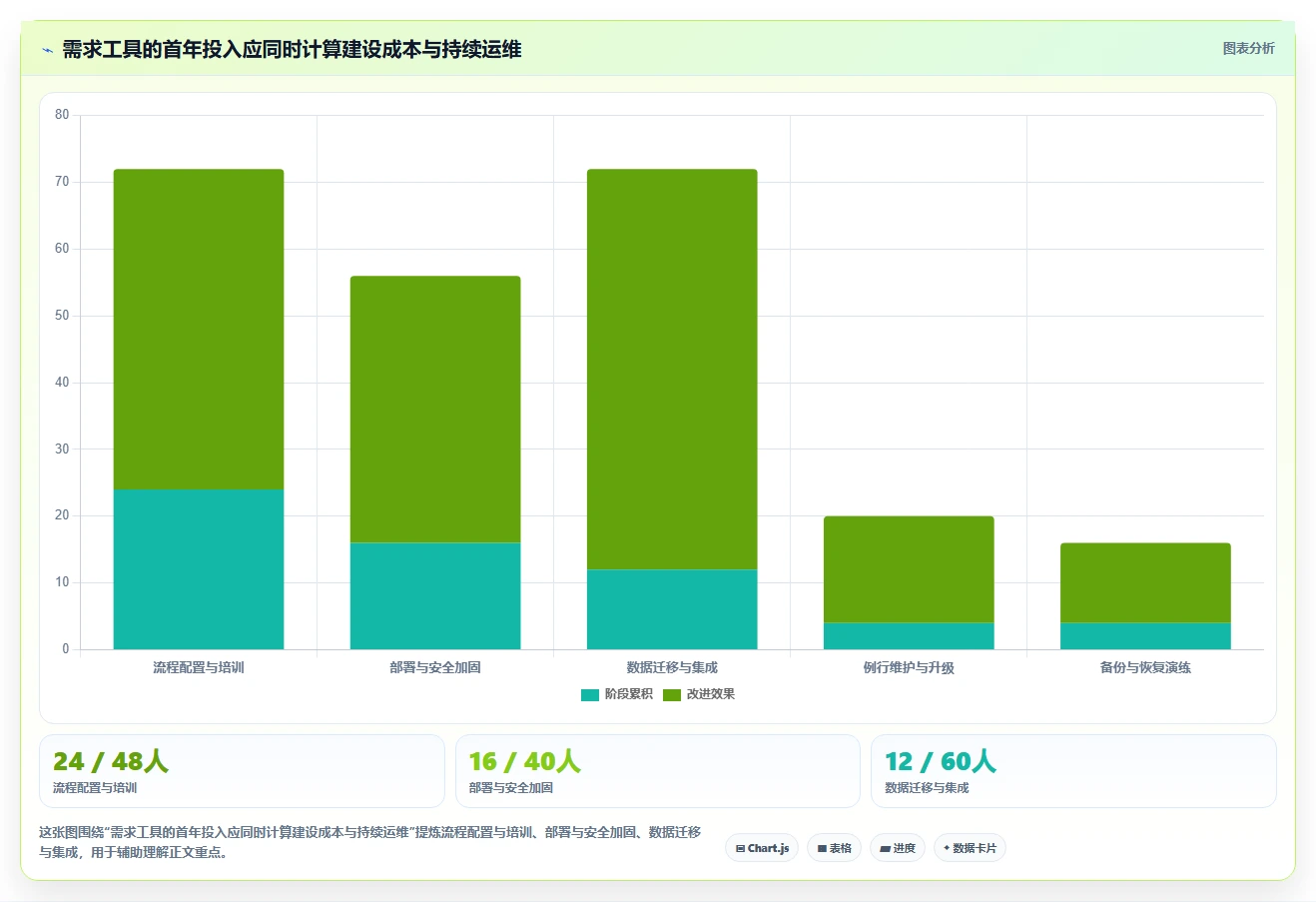Click the teal segment of 流程配置与培训 bar
The height and width of the screenshot is (902, 1316).
pos(199,569)
